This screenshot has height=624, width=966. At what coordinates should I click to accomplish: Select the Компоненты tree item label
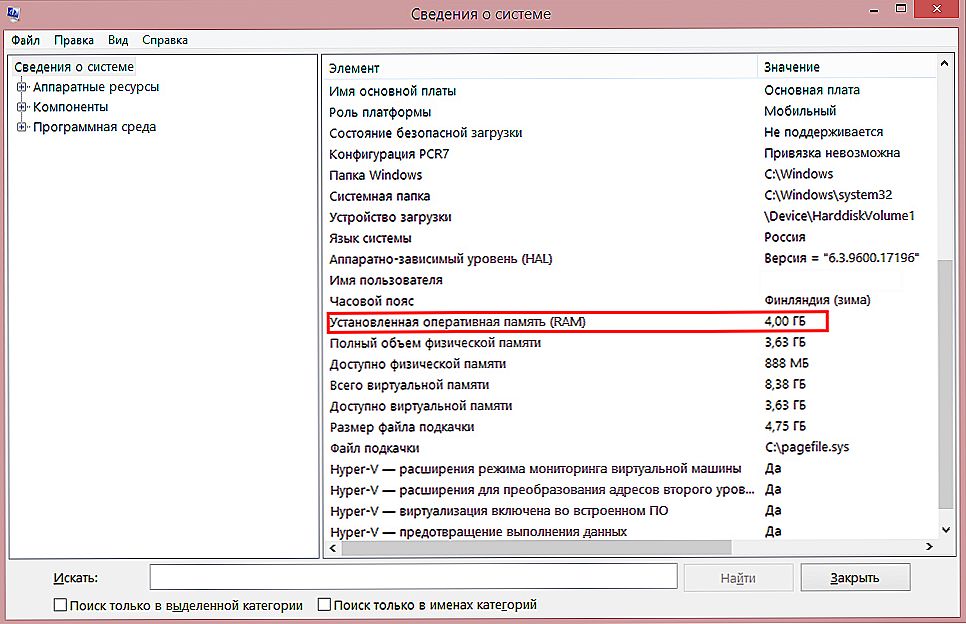70,107
